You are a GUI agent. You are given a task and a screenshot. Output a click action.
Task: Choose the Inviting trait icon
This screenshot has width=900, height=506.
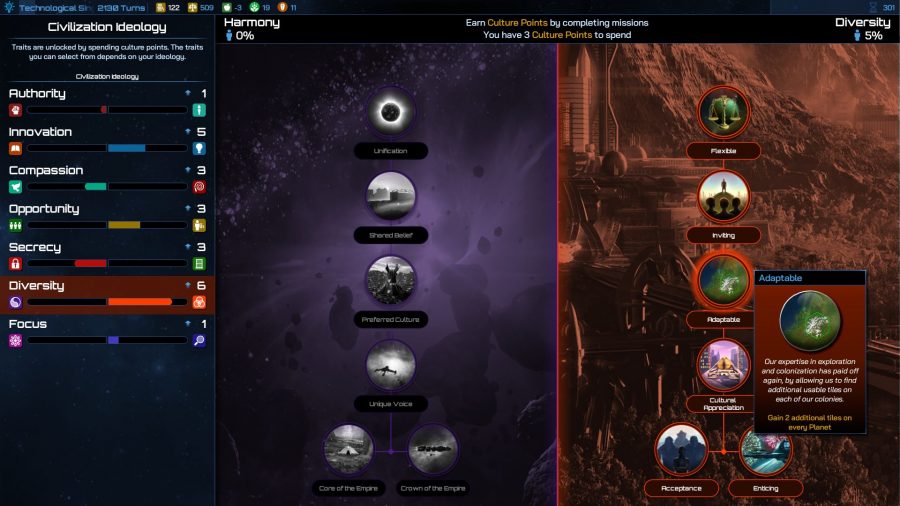point(723,196)
